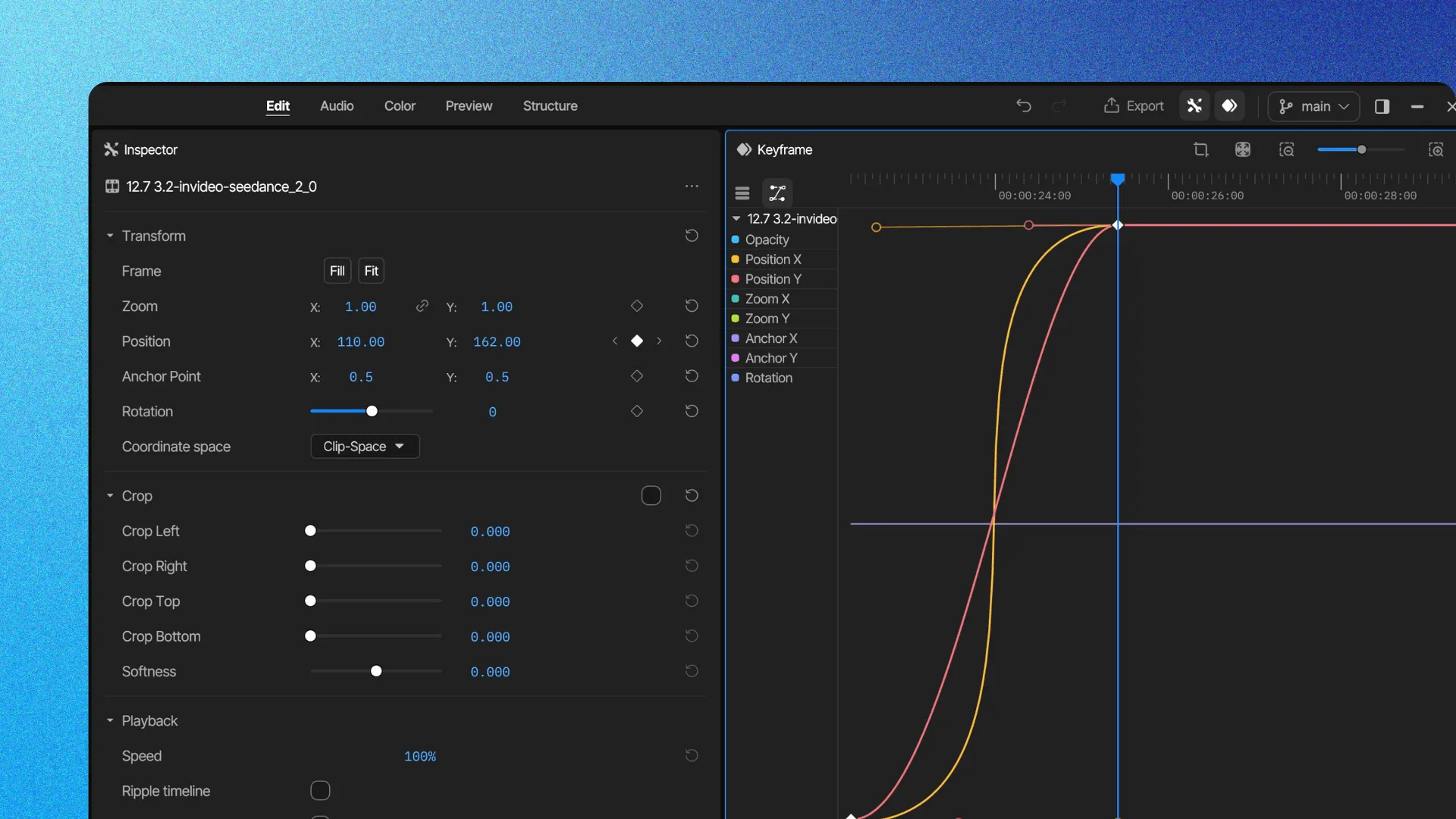Click the crop frame icon in Keyframe panel
This screenshot has width=1456, height=819.
(x=1200, y=150)
